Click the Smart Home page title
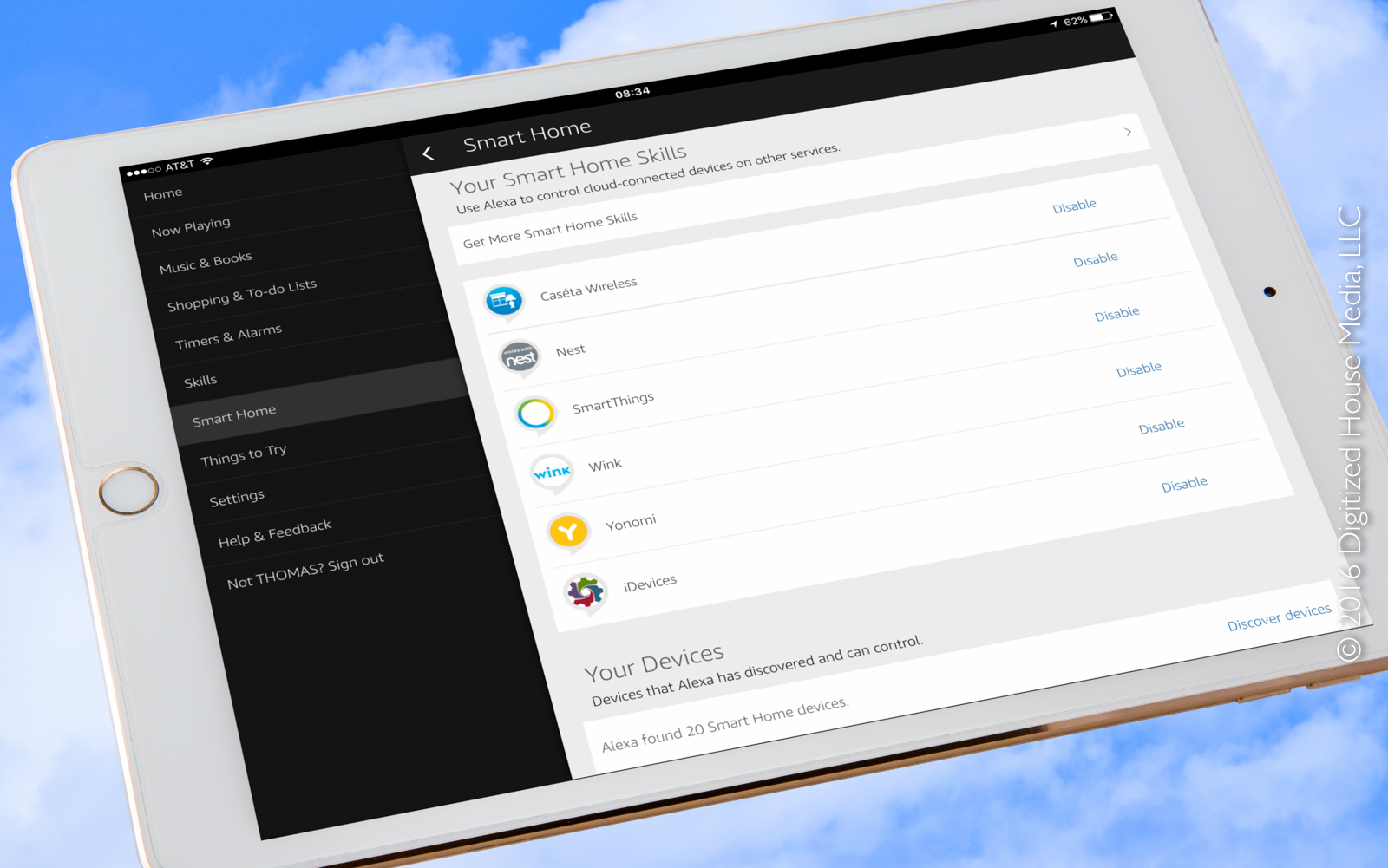 tap(527, 136)
